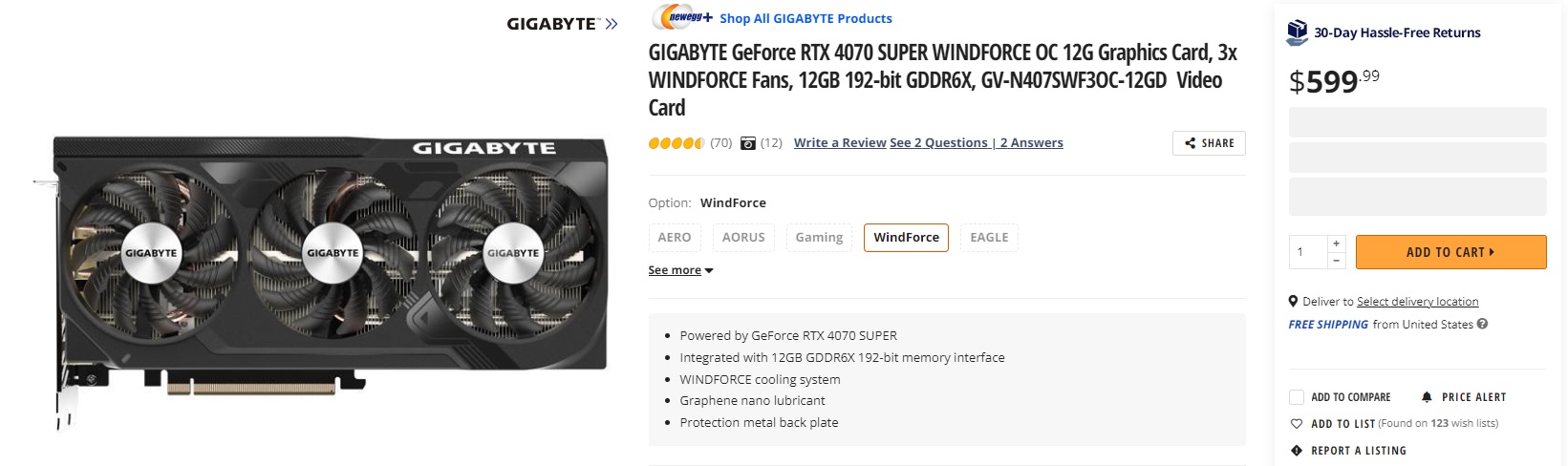Choose the EAGLE option
The width and height of the screenshot is (1568, 466).
point(989,238)
